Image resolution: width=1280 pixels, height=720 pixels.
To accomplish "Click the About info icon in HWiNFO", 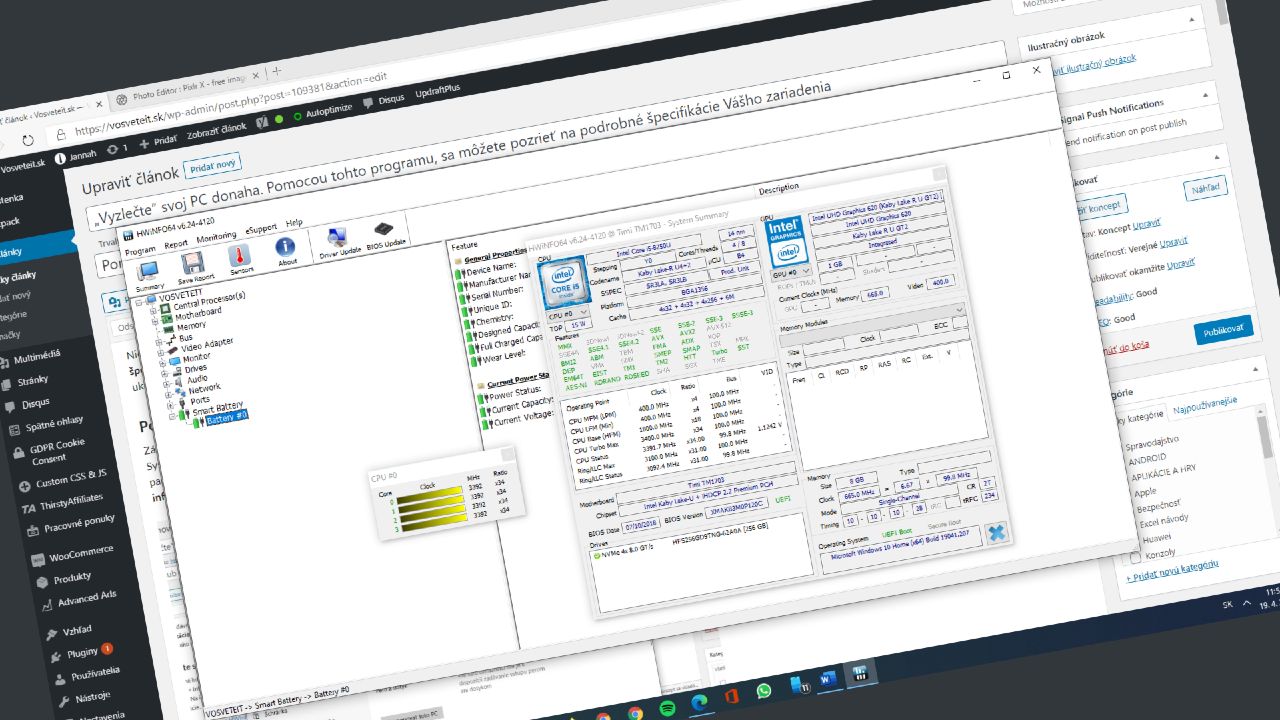I will 285,246.
